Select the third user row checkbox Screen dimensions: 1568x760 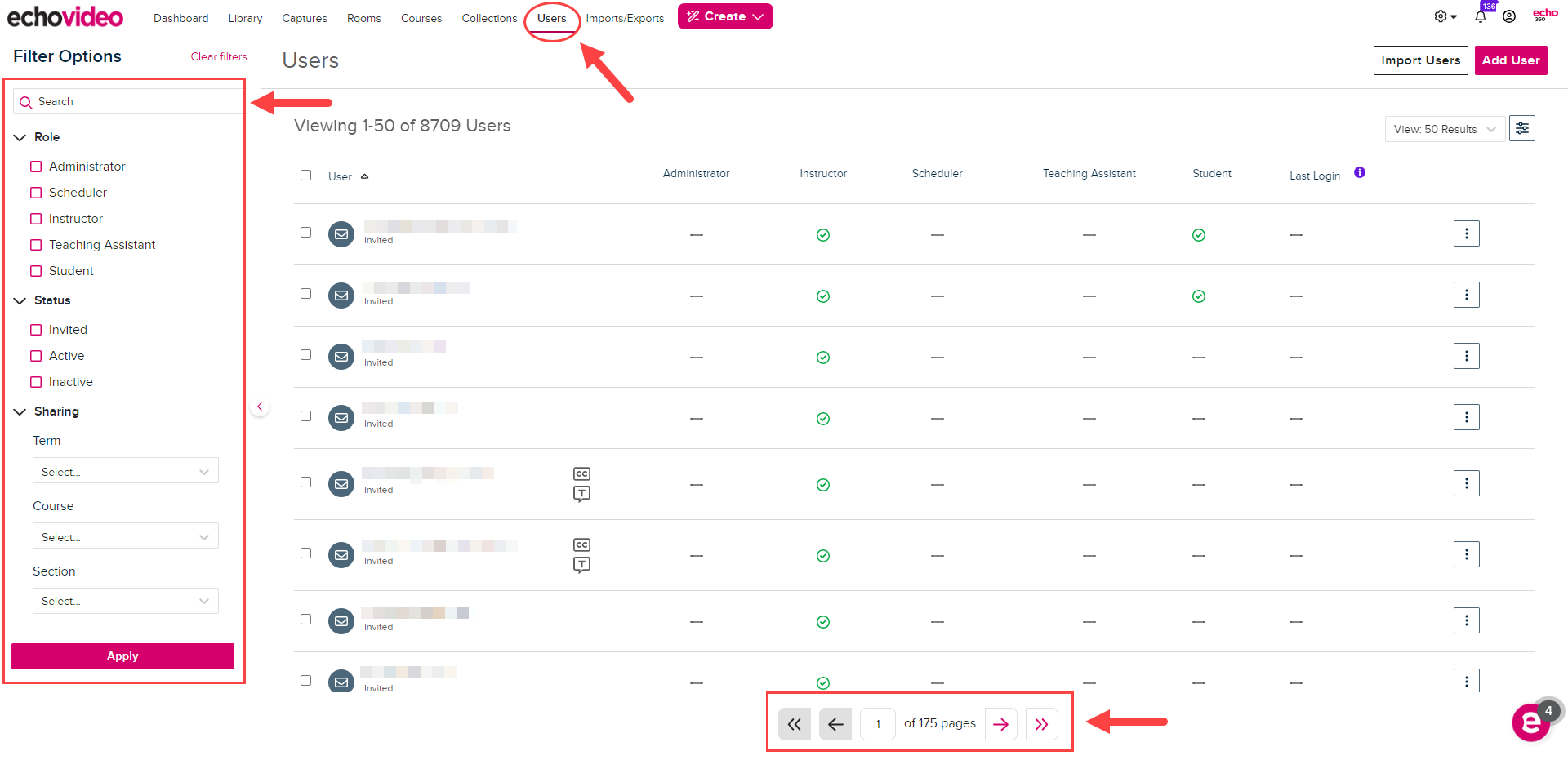pyautogui.click(x=306, y=354)
